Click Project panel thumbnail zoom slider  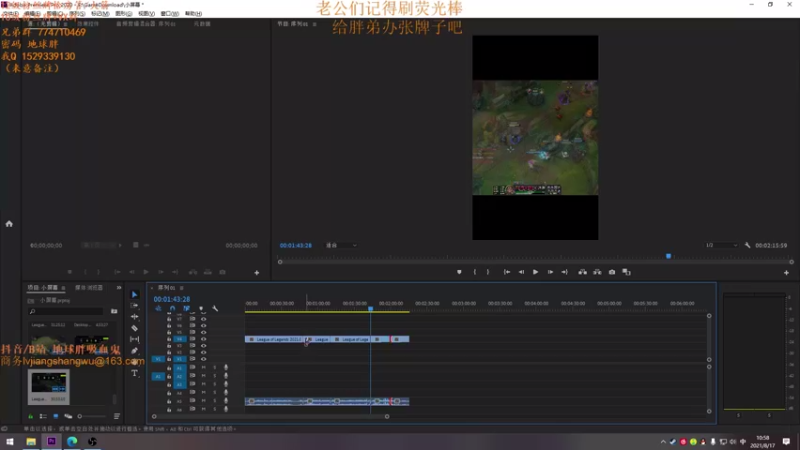[92, 416]
